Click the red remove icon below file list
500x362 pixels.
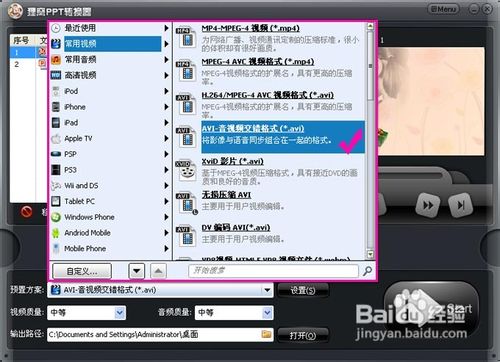[26, 211]
